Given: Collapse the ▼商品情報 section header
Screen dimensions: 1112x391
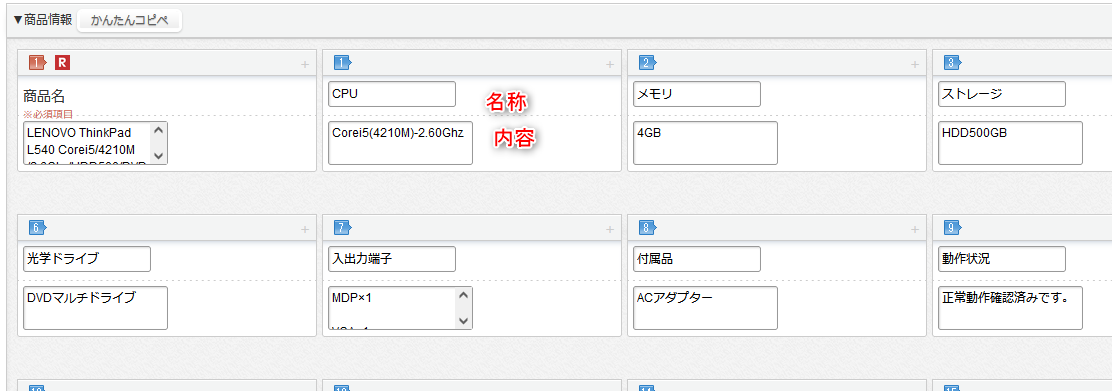Looking at the screenshot, I should [43, 20].
